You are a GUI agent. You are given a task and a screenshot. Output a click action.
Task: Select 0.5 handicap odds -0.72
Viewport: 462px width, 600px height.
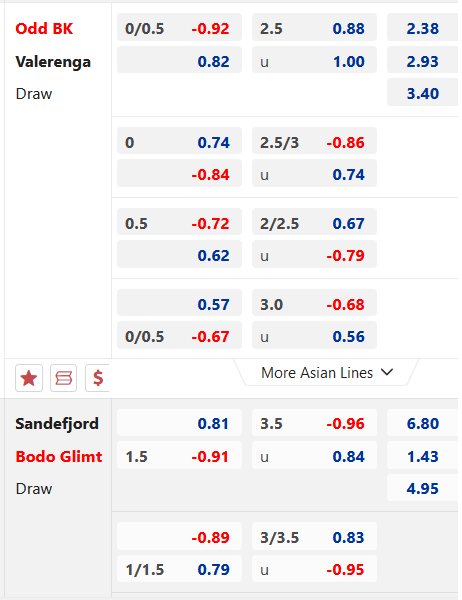pyautogui.click(x=180, y=222)
